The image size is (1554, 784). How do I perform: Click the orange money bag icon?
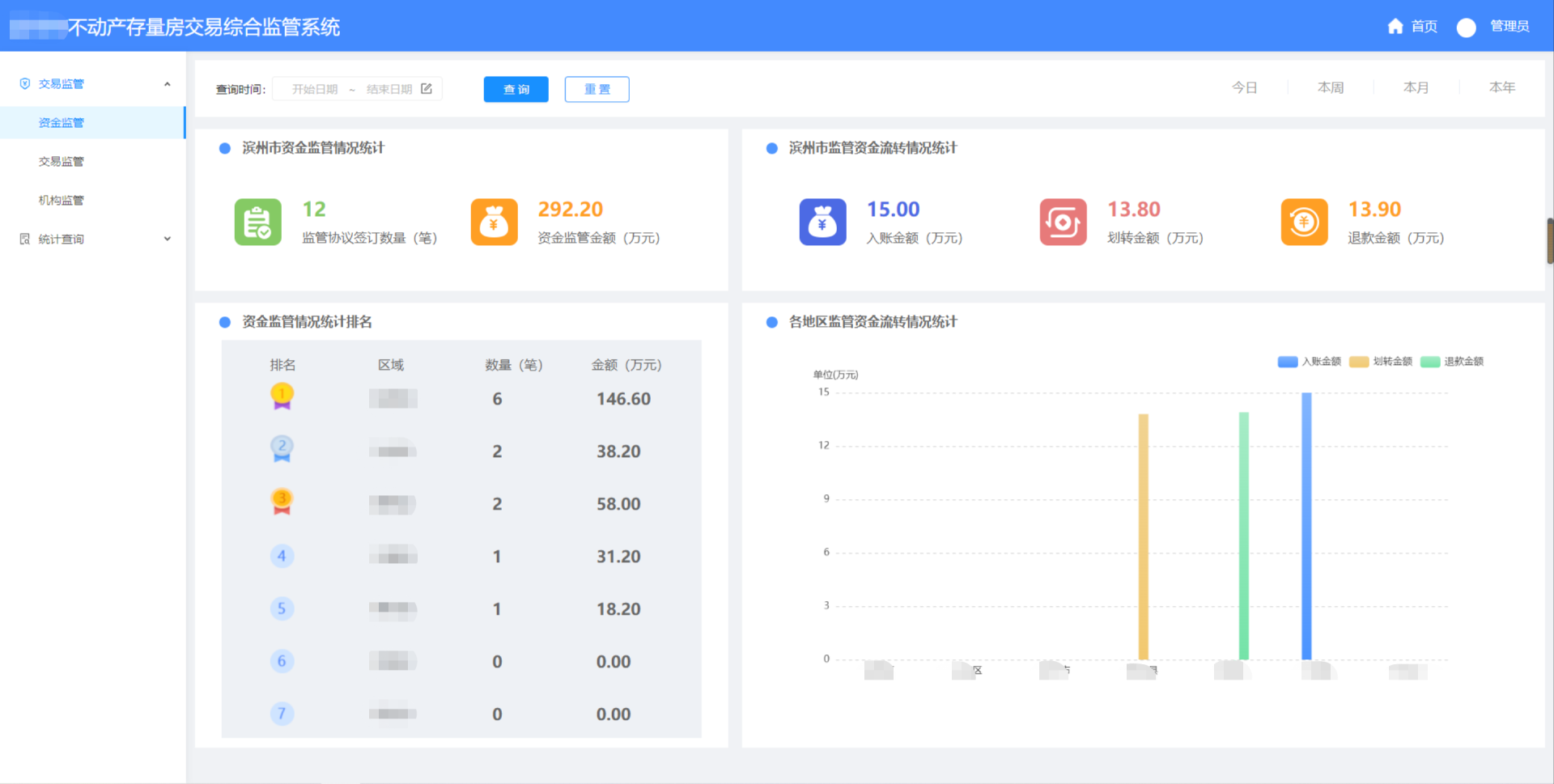494,222
